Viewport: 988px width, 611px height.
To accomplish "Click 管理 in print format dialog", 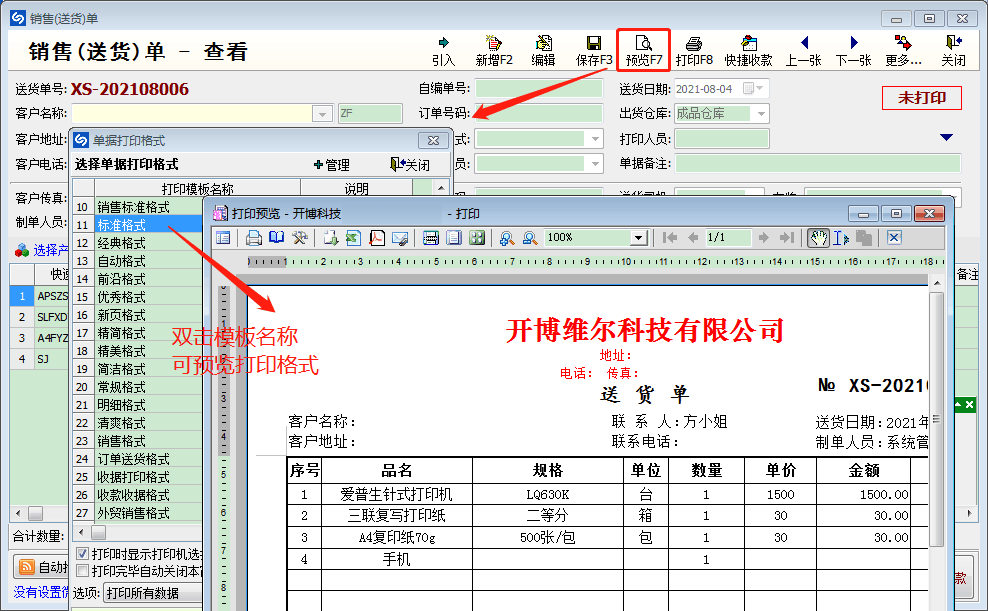I will click(331, 164).
